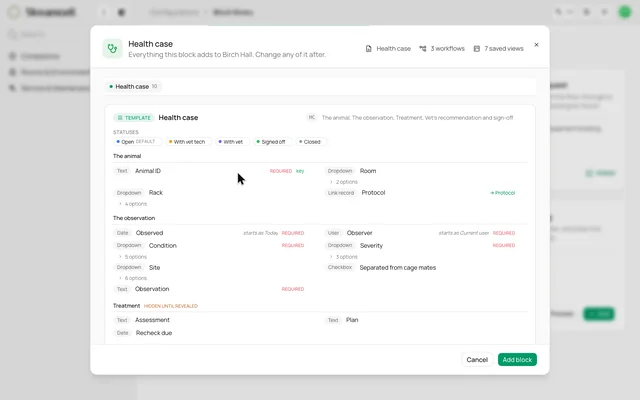
Task: Click the User type badge beside Observer
Action: [333, 233]
